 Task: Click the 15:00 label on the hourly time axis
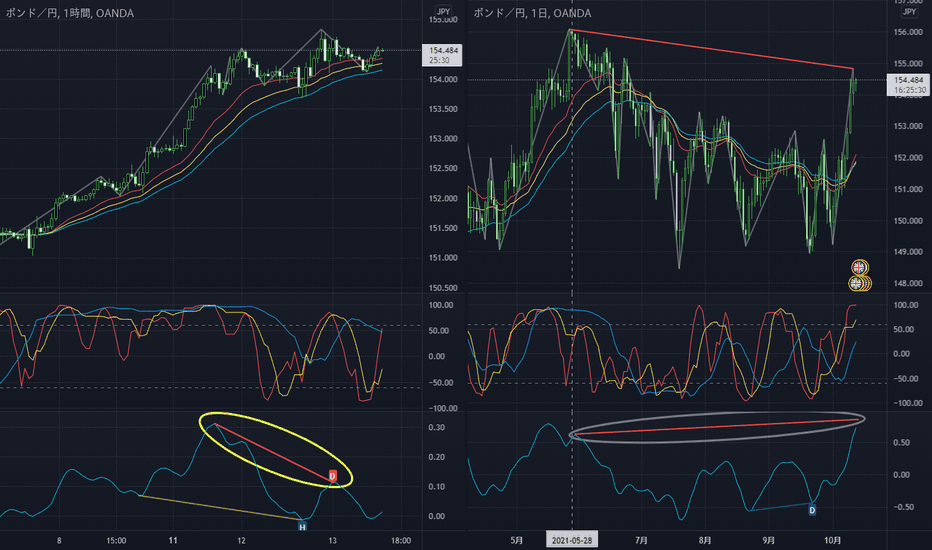[116, 540]
